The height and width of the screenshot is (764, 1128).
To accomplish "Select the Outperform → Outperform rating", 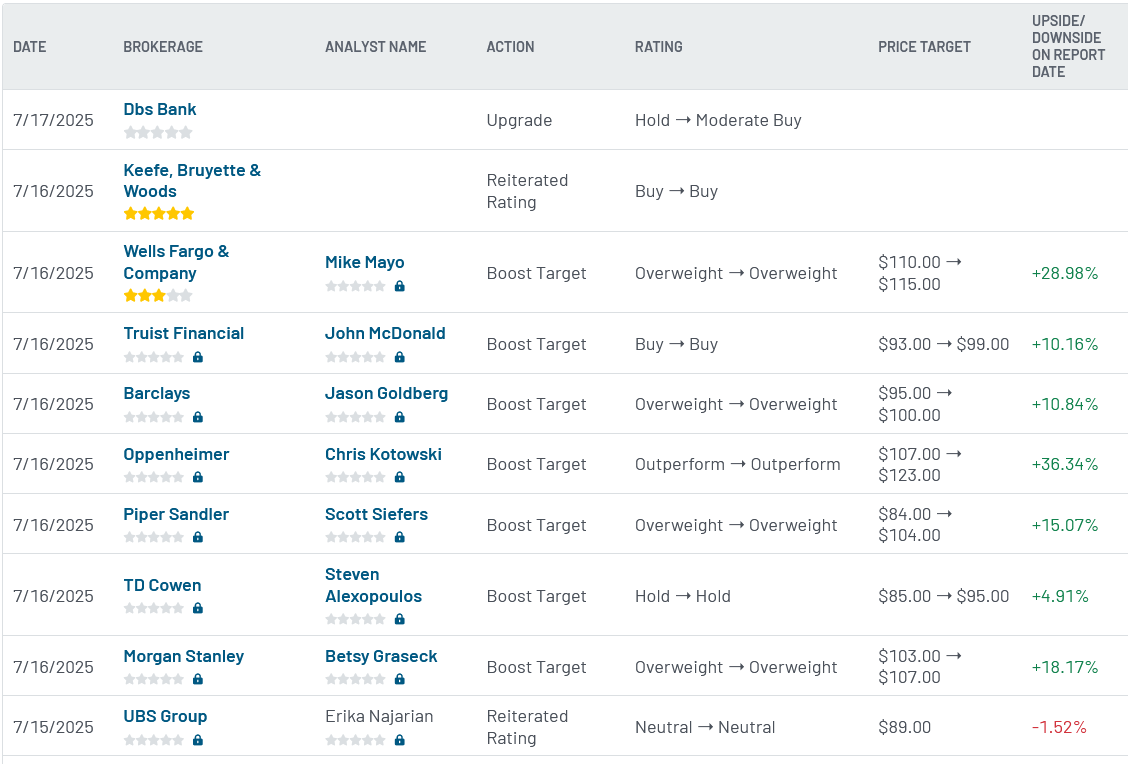I will click(737, 465).
